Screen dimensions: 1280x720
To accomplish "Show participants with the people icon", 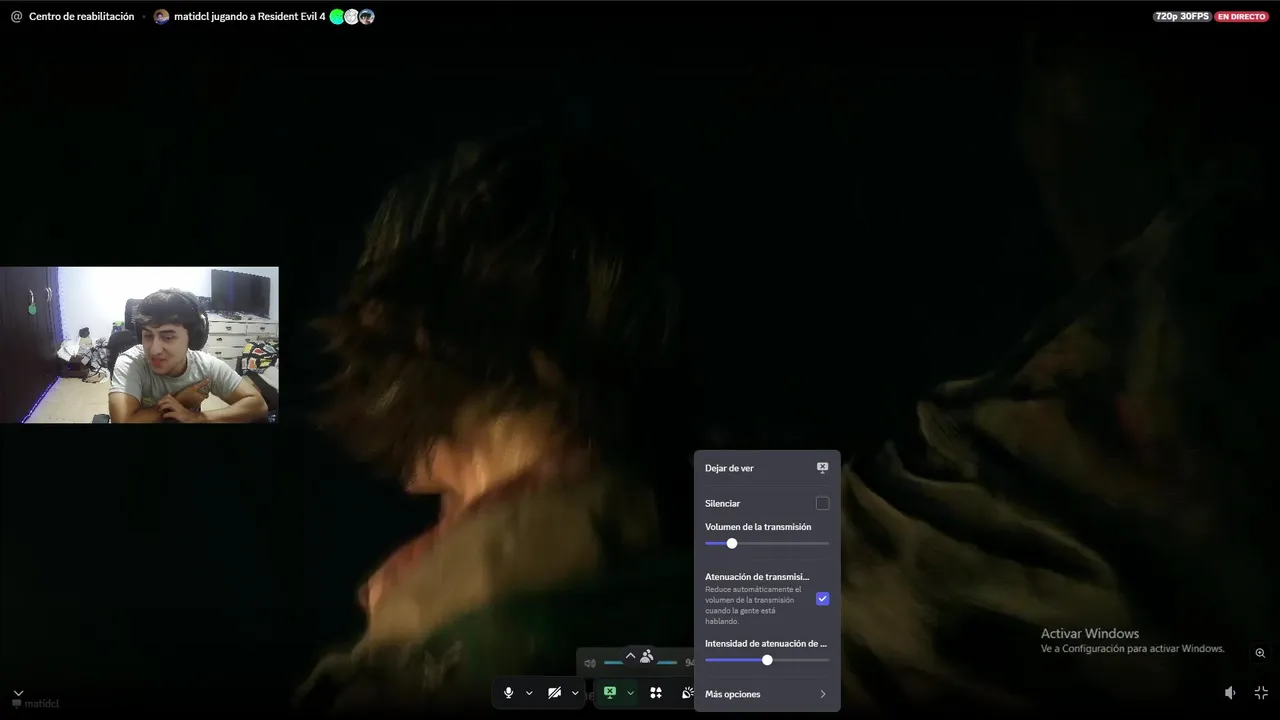I will point(647,656).
